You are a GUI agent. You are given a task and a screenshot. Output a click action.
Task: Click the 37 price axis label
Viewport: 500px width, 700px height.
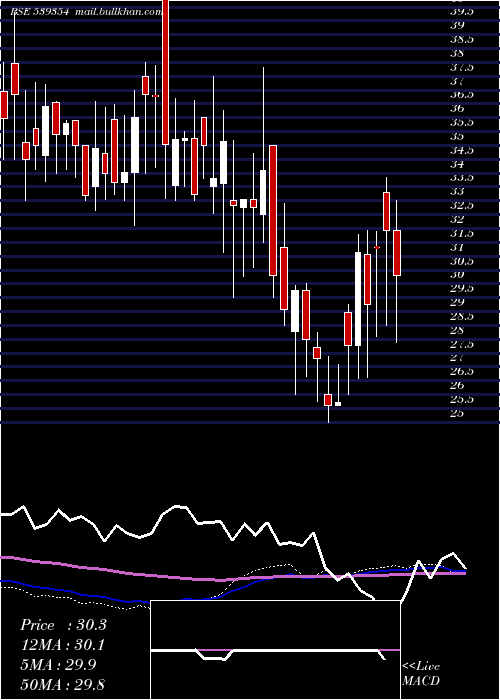coord(456,81)
